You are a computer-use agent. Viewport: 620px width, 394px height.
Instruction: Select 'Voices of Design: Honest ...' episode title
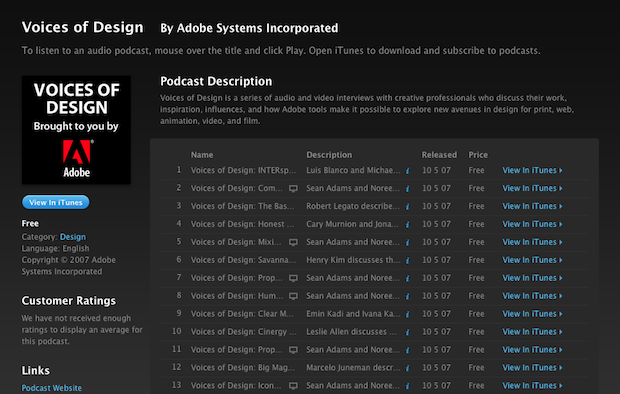pos(242,224)
